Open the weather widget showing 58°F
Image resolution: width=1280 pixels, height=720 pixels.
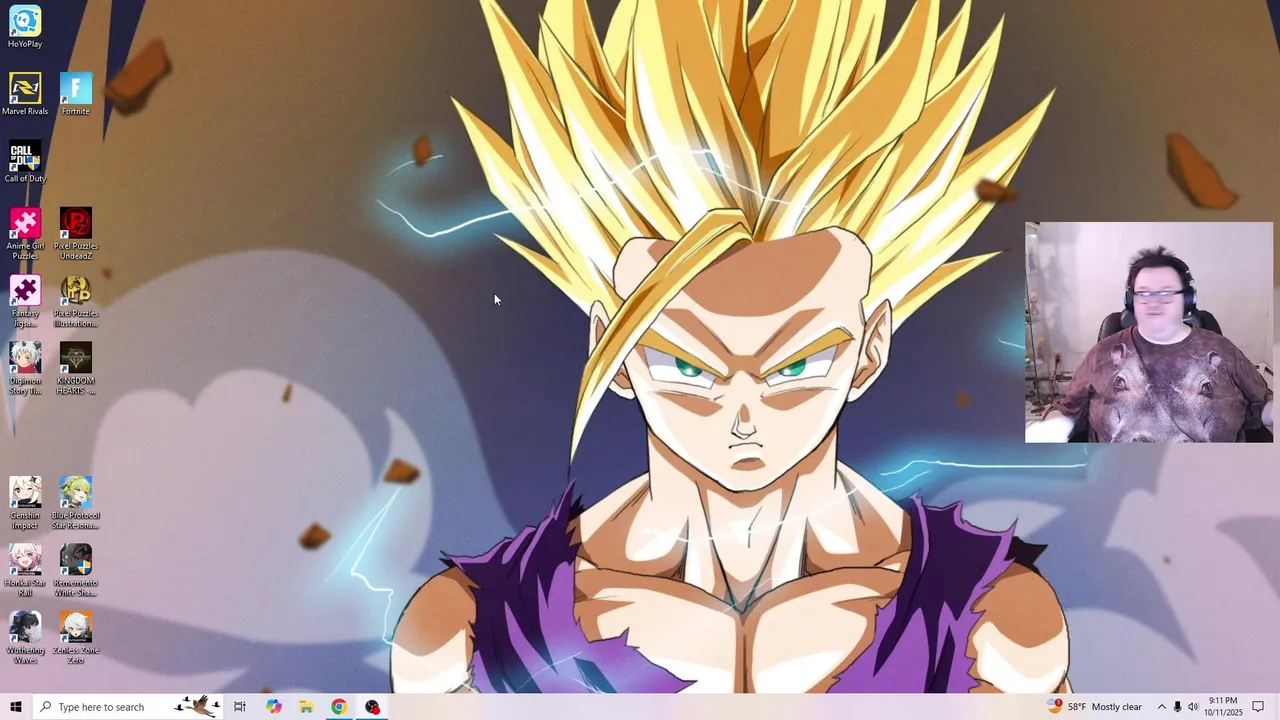(x=1095, y=707)
